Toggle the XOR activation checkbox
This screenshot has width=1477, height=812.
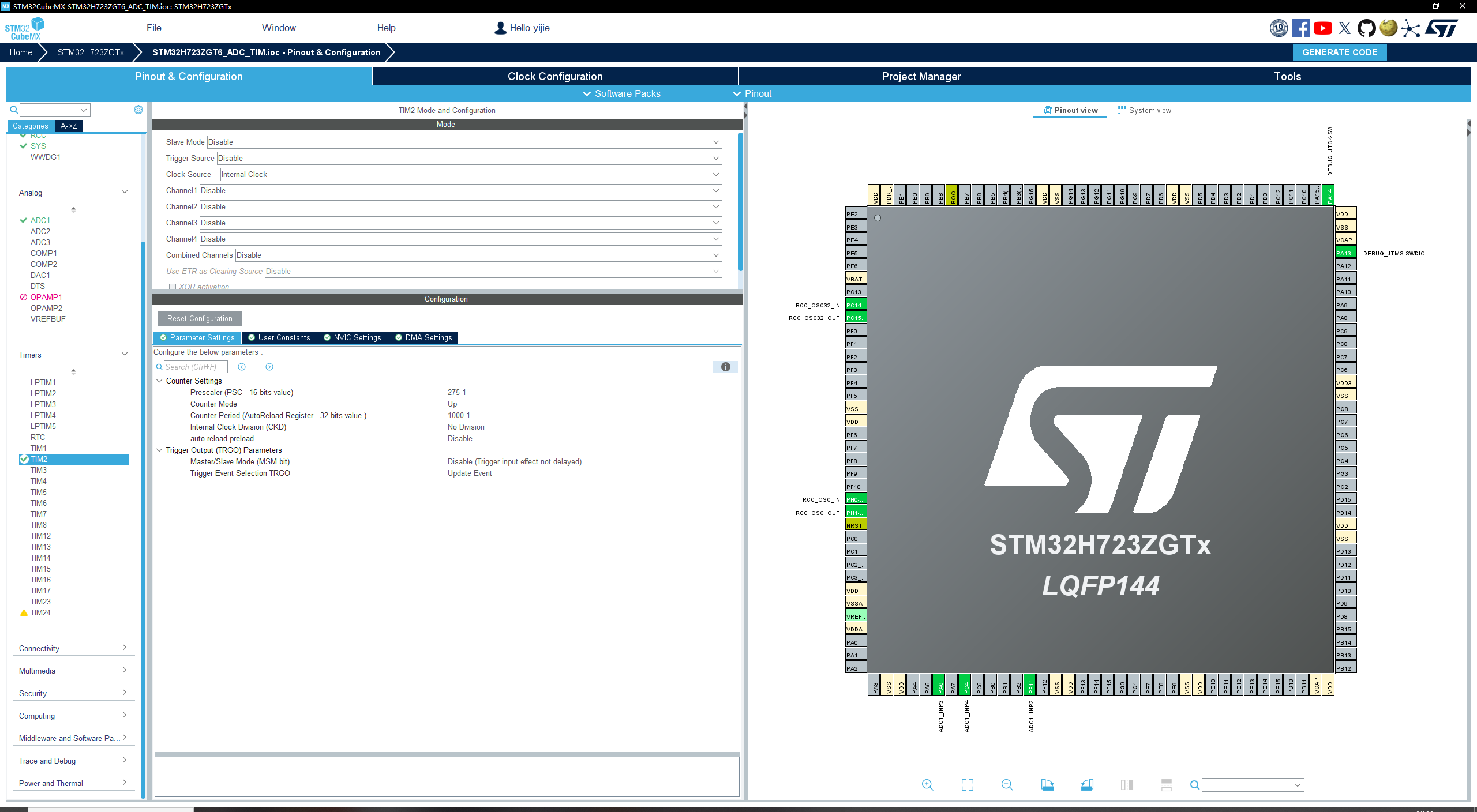click(172, 287)
